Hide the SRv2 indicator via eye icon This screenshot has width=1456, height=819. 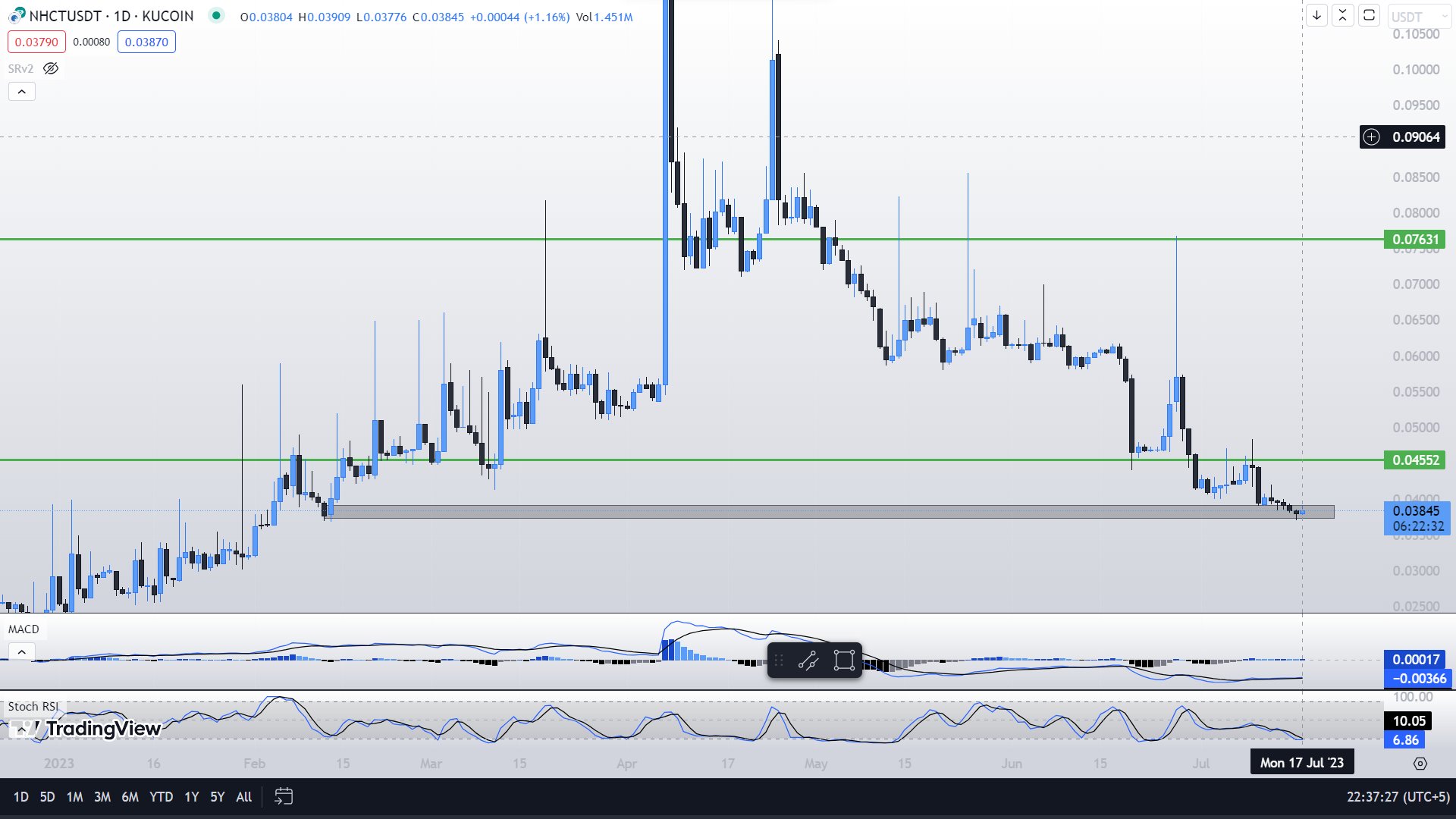(x=50, y=68)
